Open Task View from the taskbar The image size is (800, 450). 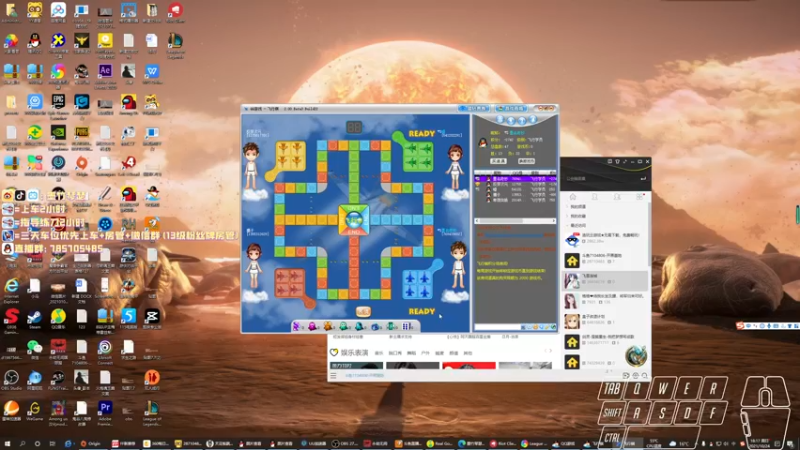coord(52,444)
